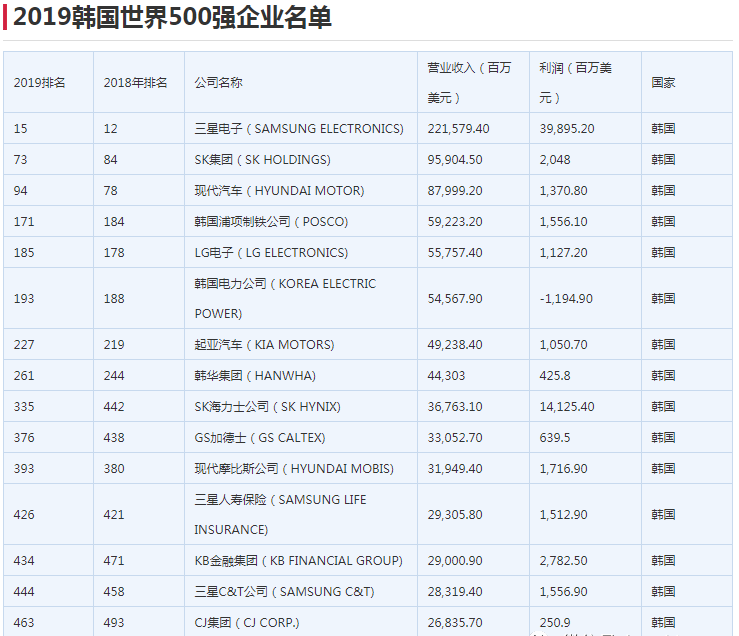
Task: Click 韩国 in the Samsung Electronics row
Action: [663, 129]
